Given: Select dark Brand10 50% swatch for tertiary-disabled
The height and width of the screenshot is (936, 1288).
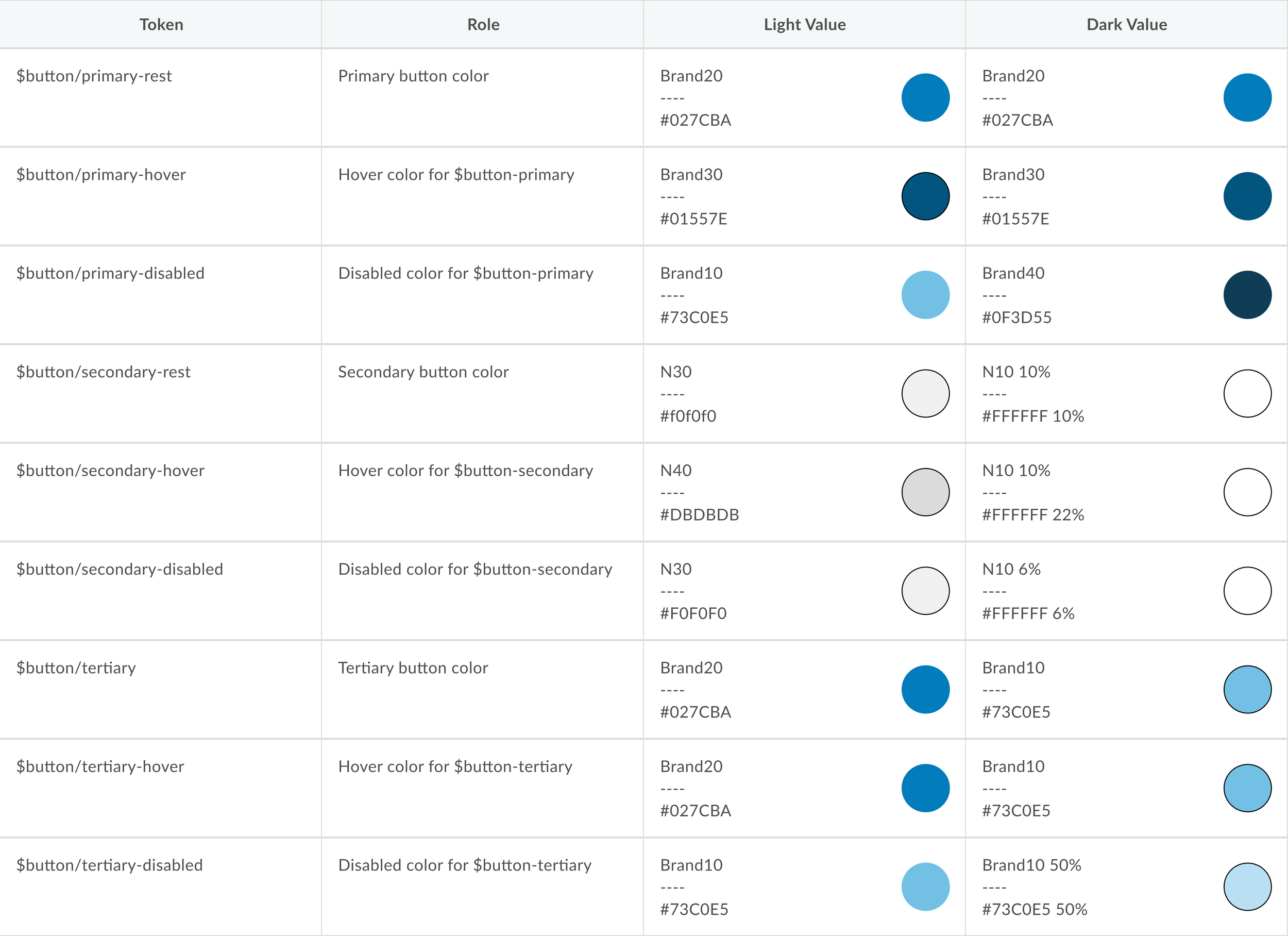Looking at the screenshot, I should point(1247,887).
